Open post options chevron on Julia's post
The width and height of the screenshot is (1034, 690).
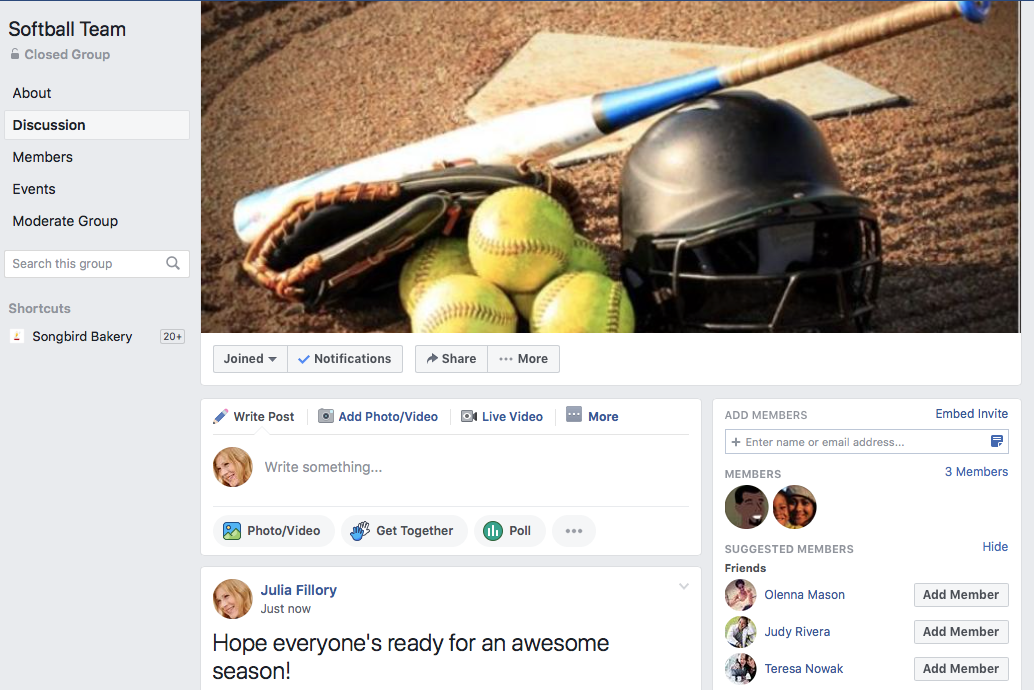point(684,587)
